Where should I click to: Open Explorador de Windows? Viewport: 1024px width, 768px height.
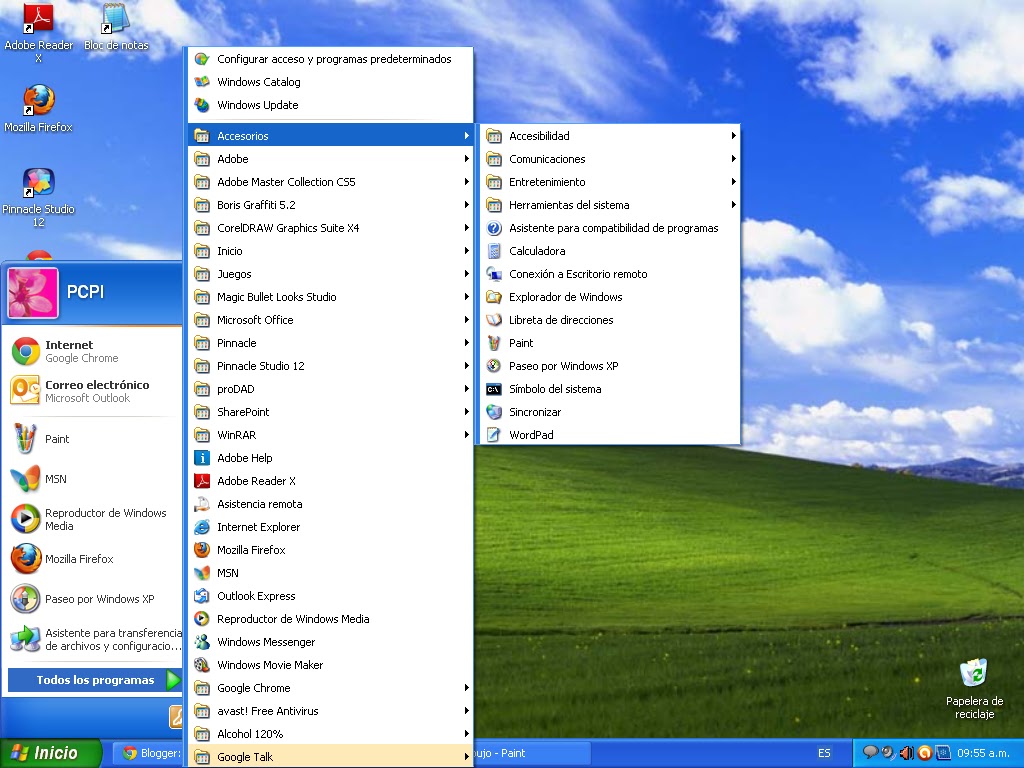coord(610,296)
